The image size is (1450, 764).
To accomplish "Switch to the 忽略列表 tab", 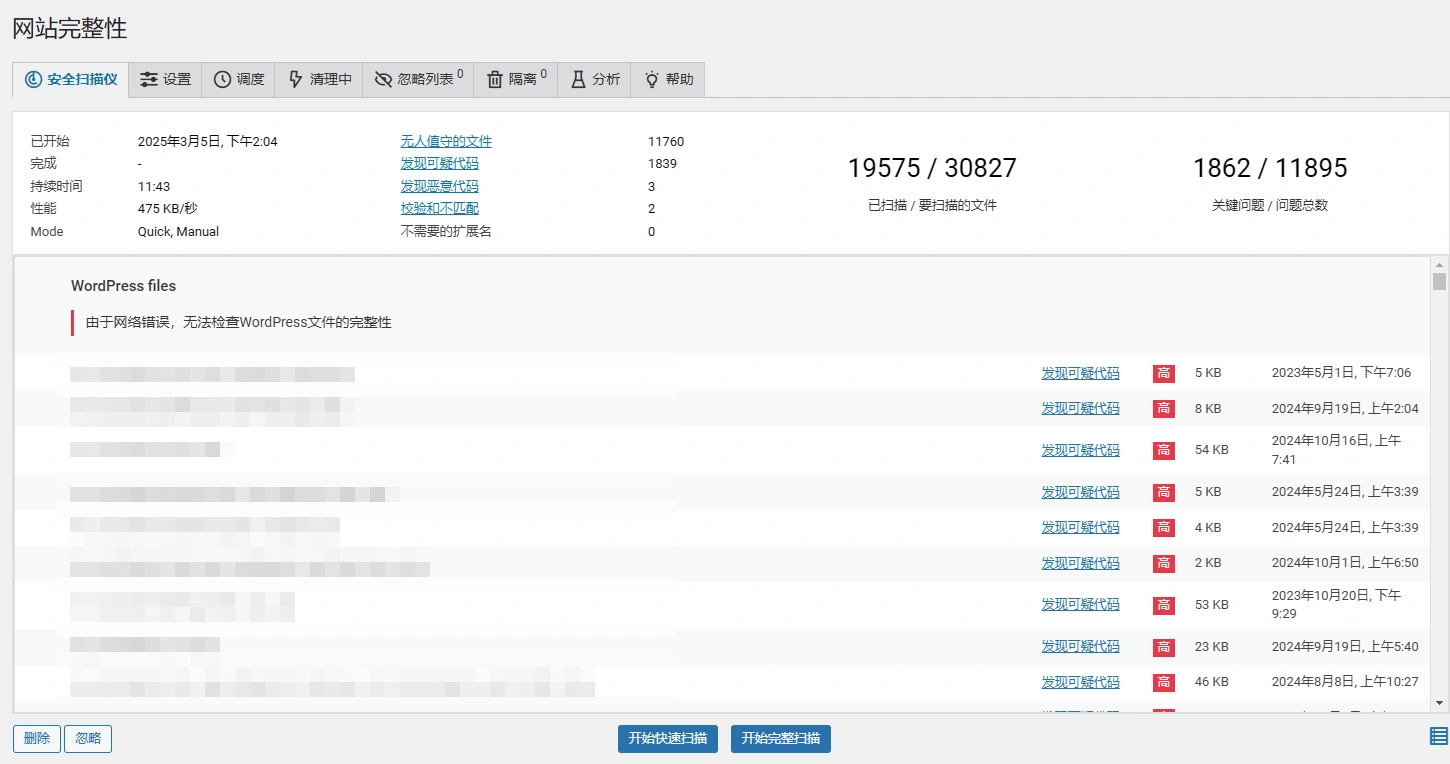I will click(417, 79).
